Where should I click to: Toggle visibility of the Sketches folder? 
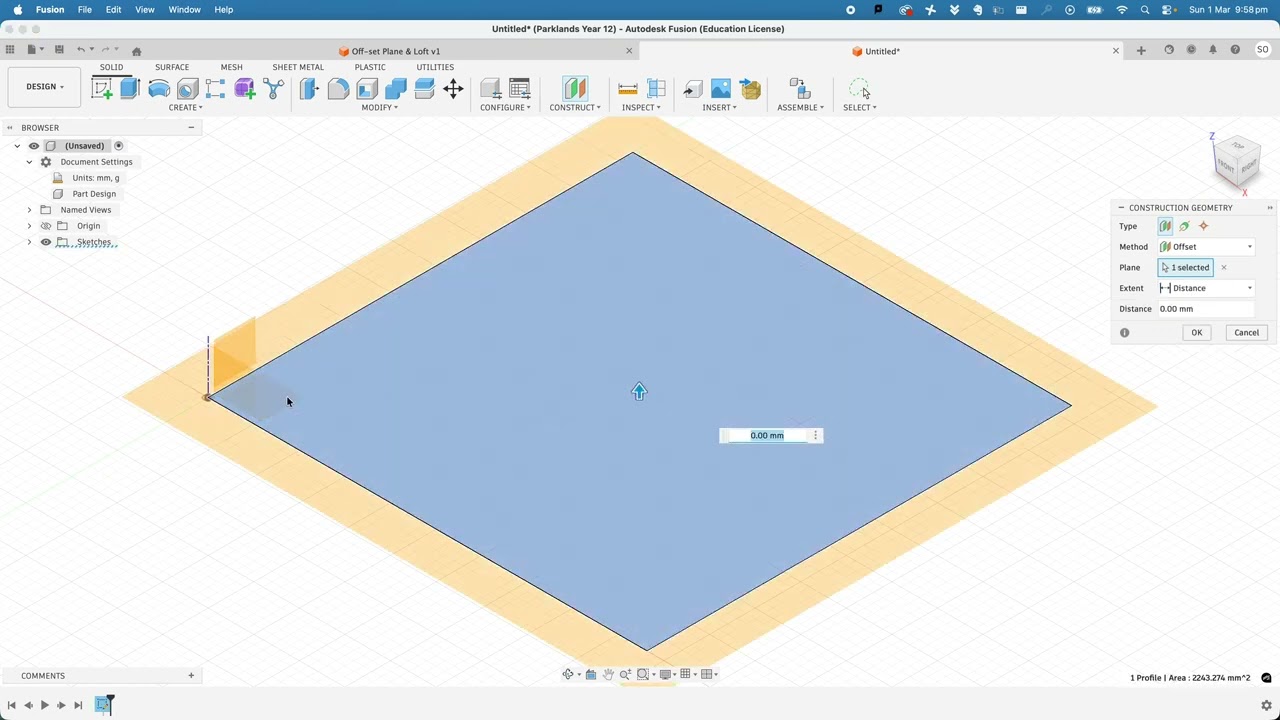46,242
